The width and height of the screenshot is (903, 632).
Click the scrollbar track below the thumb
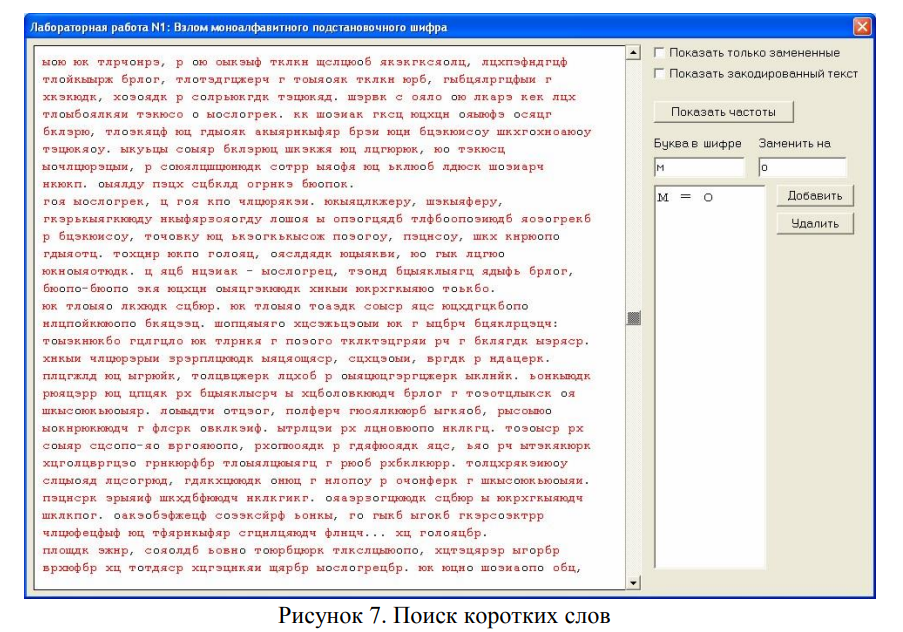point(632,450)
